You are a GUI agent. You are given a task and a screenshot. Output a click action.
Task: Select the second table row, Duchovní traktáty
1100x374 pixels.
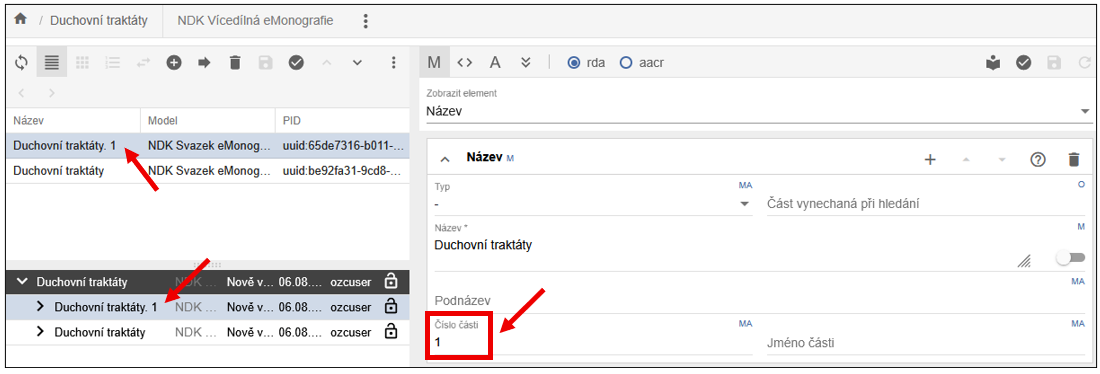tap(208, 171)
